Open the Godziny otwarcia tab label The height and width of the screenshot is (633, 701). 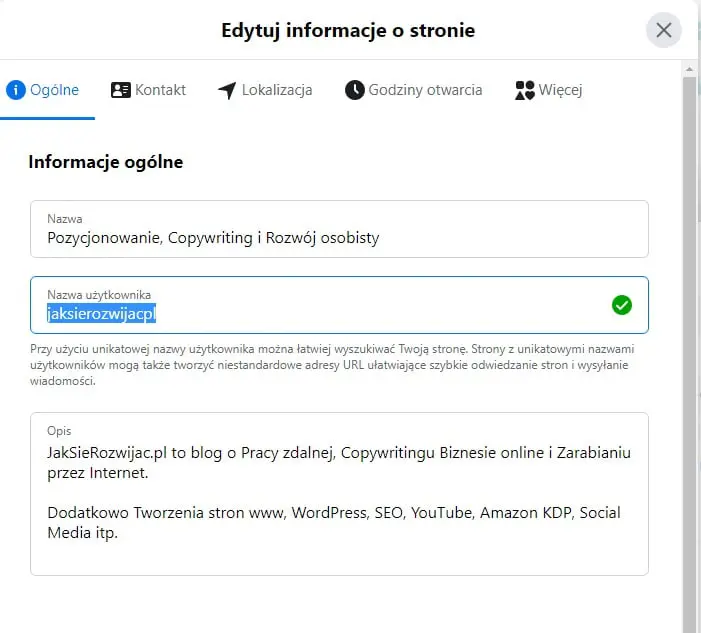click(425, 90)
